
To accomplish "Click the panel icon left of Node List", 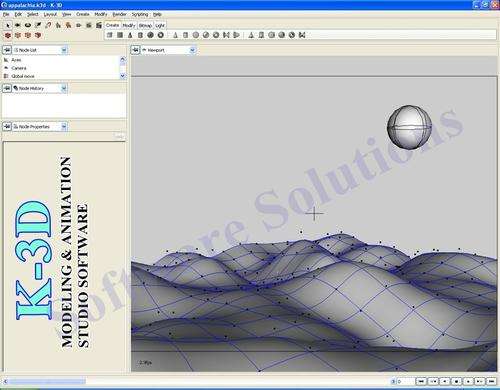I will 7,50.
